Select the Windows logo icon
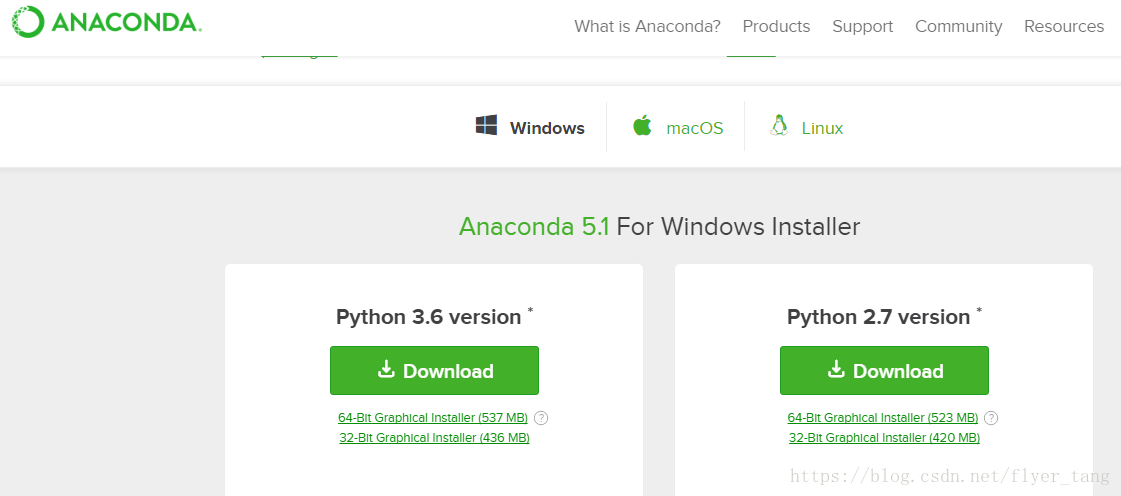1121x496 pixels. click(486, 125)
